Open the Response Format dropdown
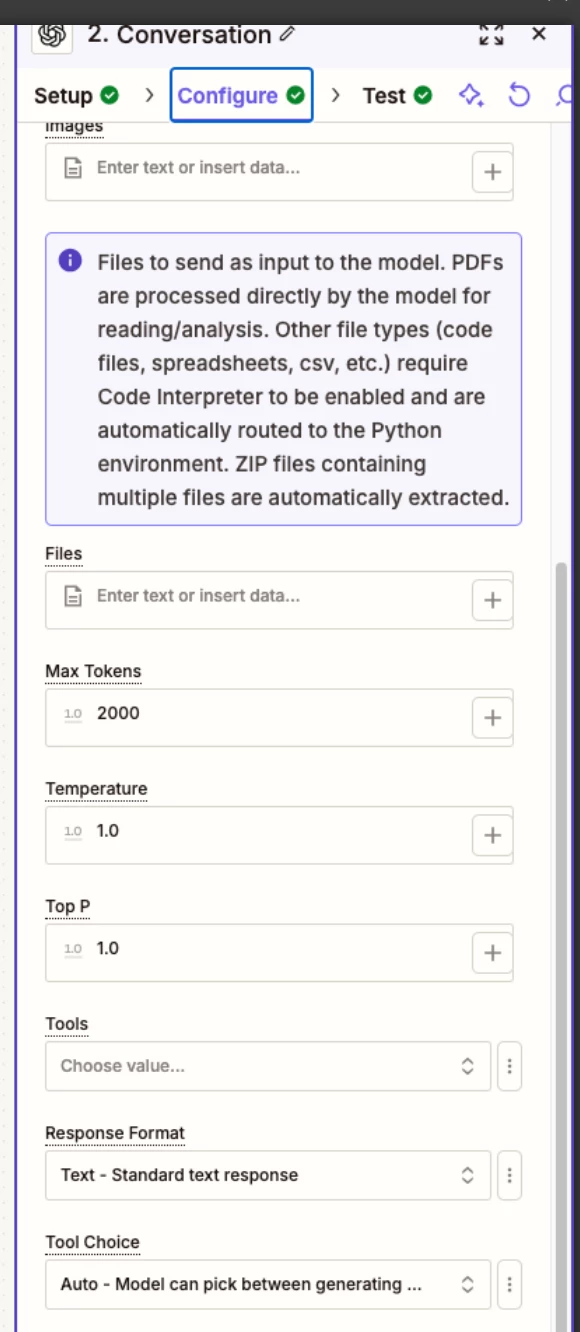580x1332 pixels. pyautogui.click(x=268, y=1175)
